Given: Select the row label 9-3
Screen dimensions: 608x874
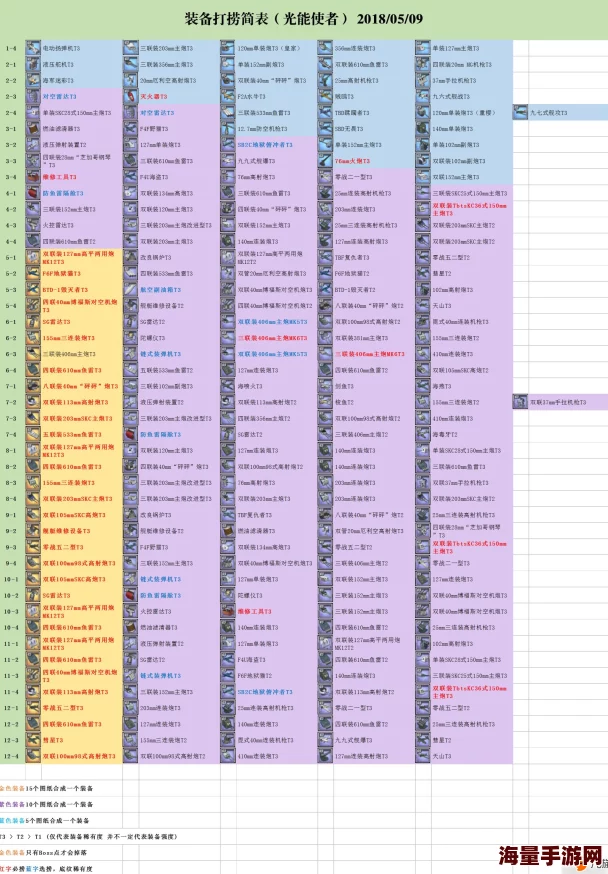Looking at the screenshot, I should click(11, 547).
